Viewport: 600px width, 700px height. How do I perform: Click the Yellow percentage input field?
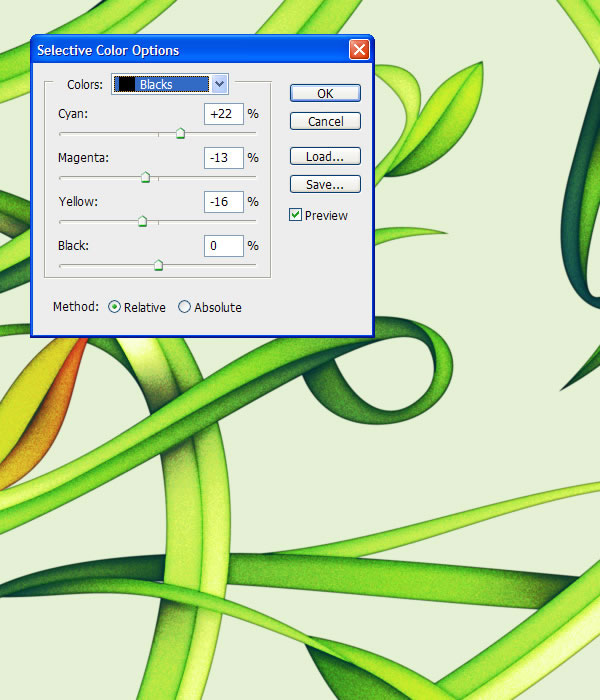(x=224, y=202)
